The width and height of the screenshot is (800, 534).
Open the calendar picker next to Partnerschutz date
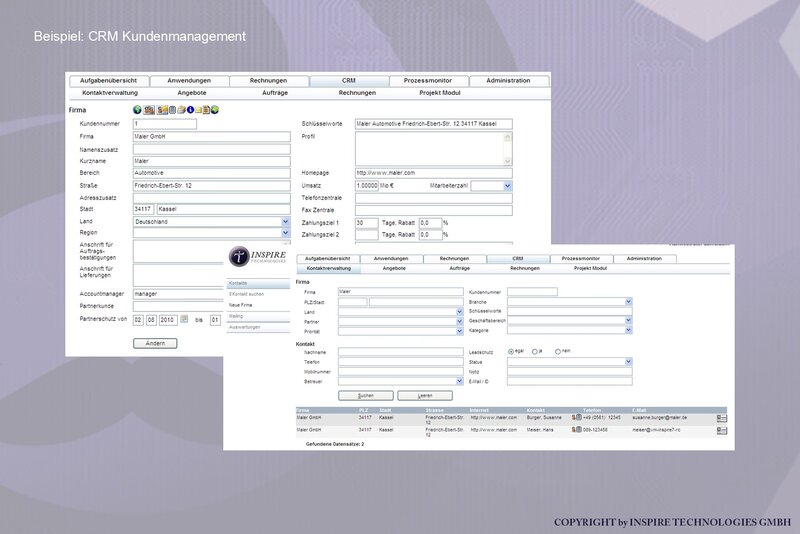[x=184, y=319]
